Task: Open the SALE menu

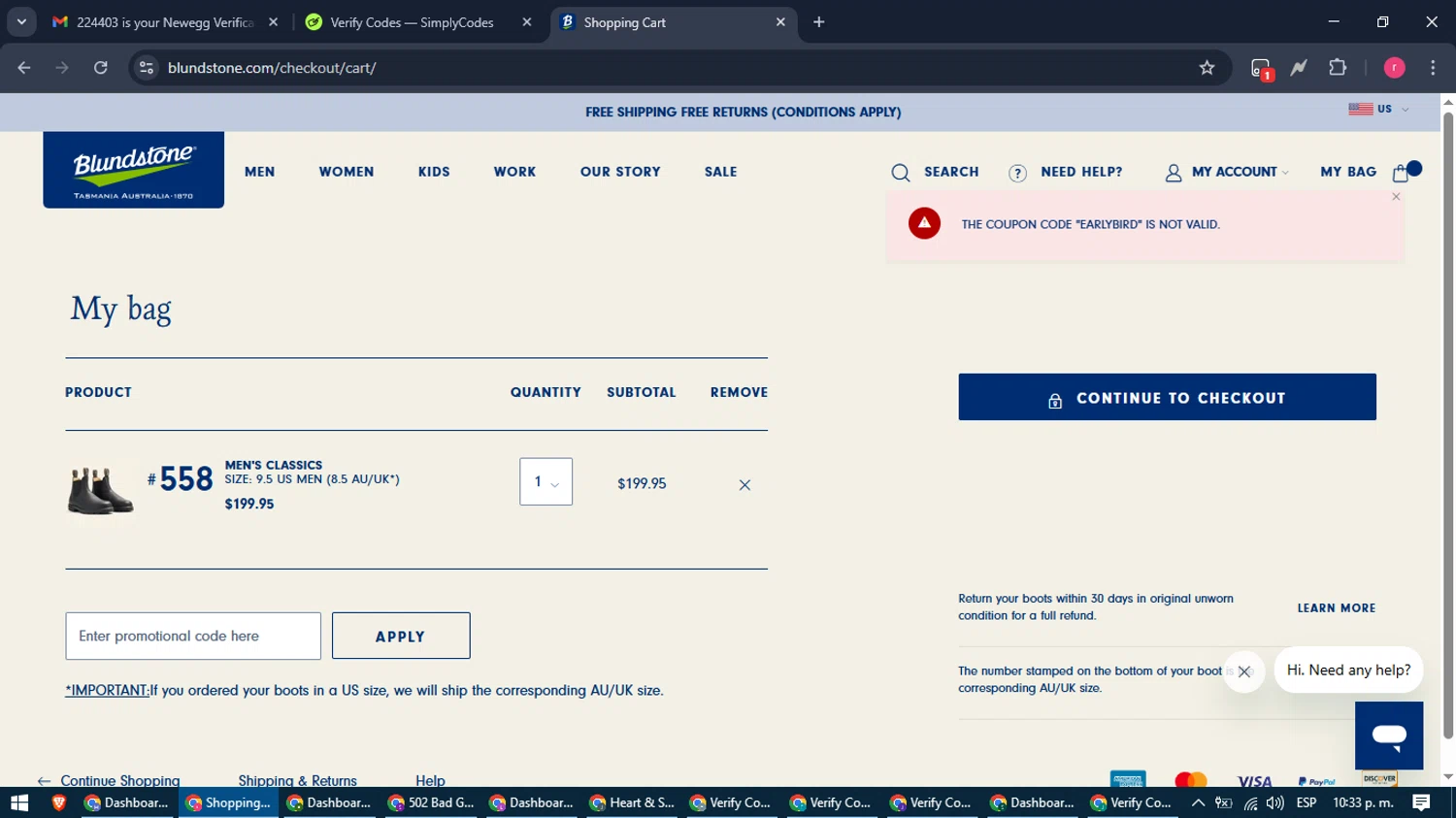Action: pos(721,172)
